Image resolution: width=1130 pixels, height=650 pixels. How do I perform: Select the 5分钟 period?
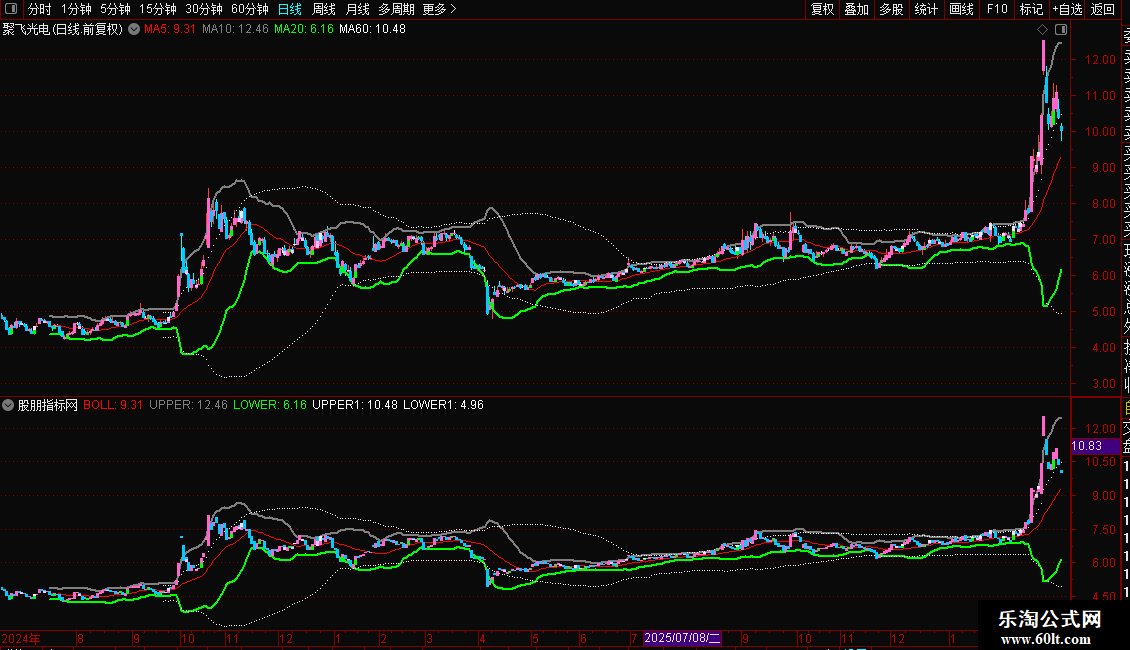(x=115, y=9)
